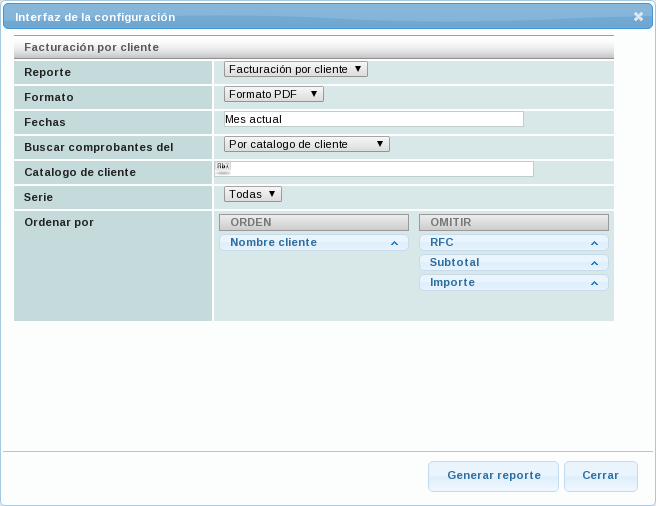Click the chevron arrow on the Importe row

[594, 283]
